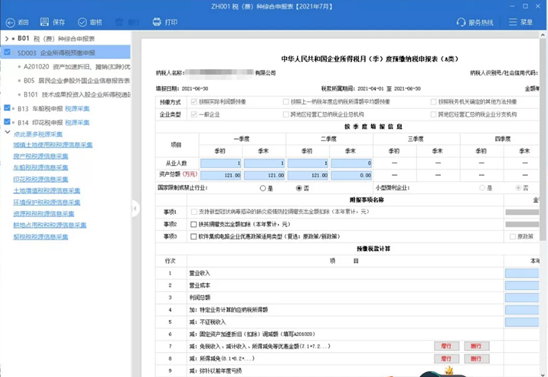Toggle the 一般企业 checkbox
Screen dimensions: 548x377
194,114
